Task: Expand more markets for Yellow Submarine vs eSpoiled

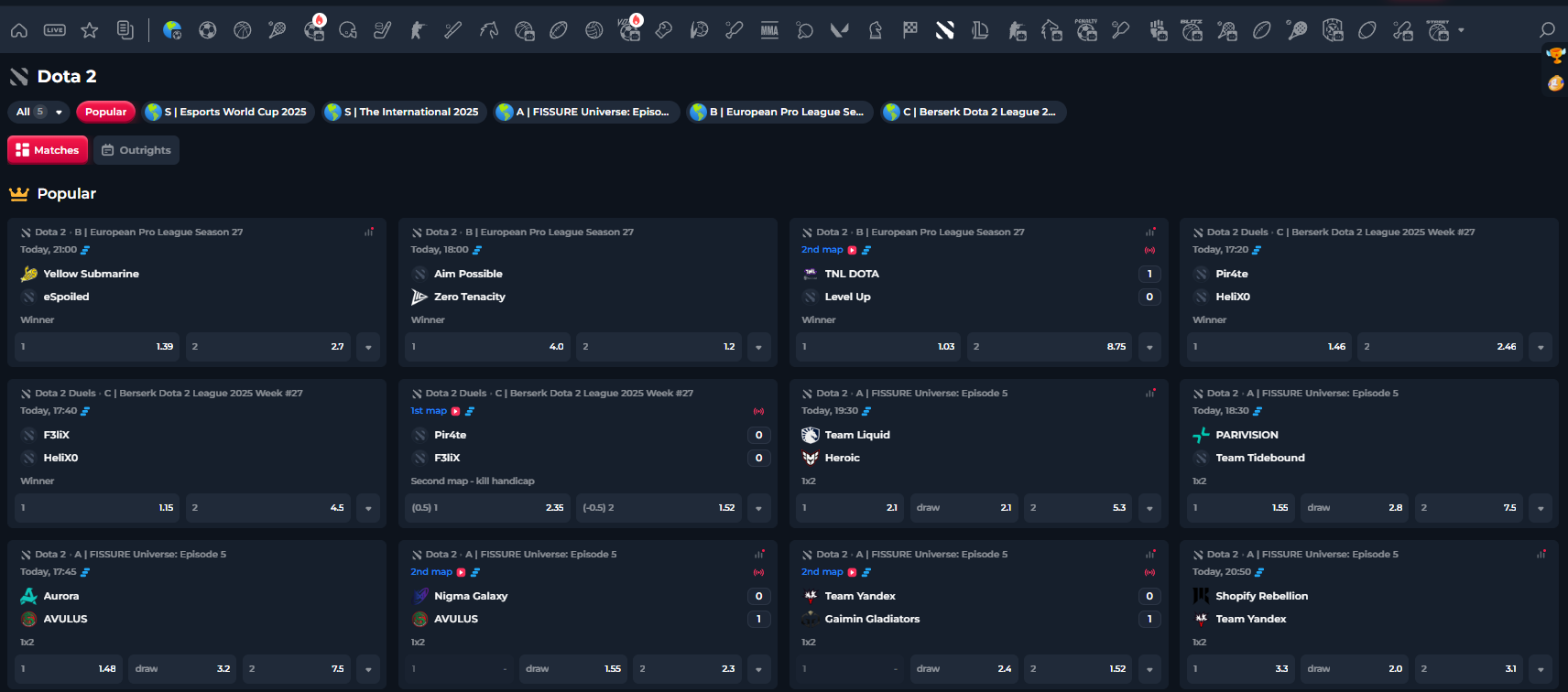Action: (368, 347)
